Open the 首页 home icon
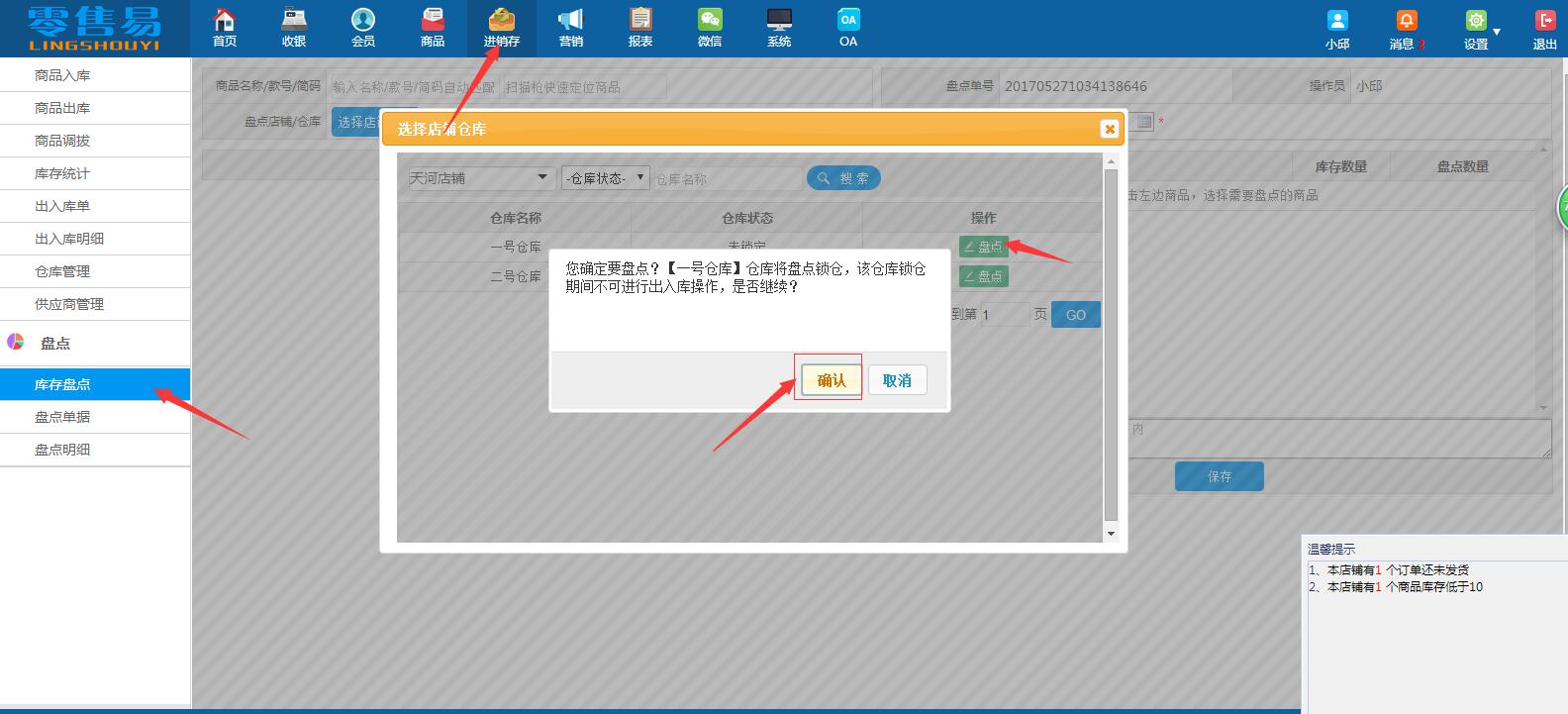This screenshot has height=714, width=1568. coord(225,20)
